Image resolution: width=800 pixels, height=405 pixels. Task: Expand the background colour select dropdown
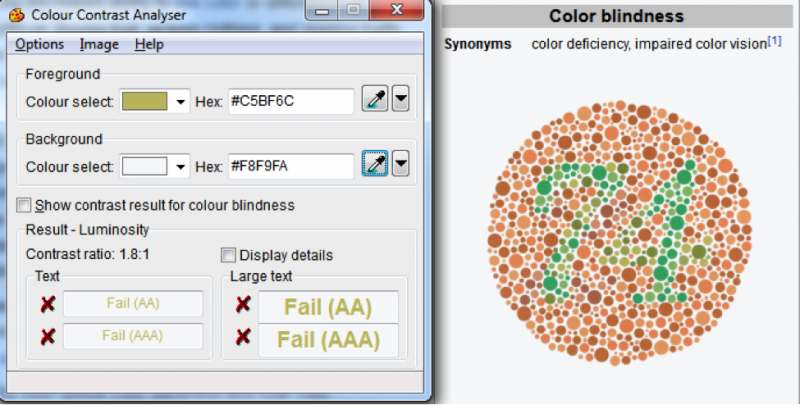(181, 166)
